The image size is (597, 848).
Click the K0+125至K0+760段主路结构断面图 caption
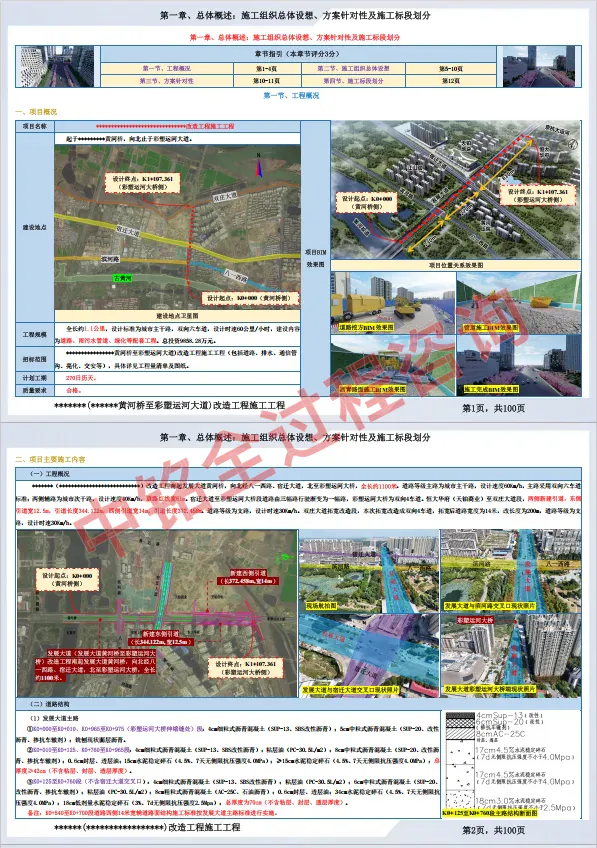pos(490,813)
